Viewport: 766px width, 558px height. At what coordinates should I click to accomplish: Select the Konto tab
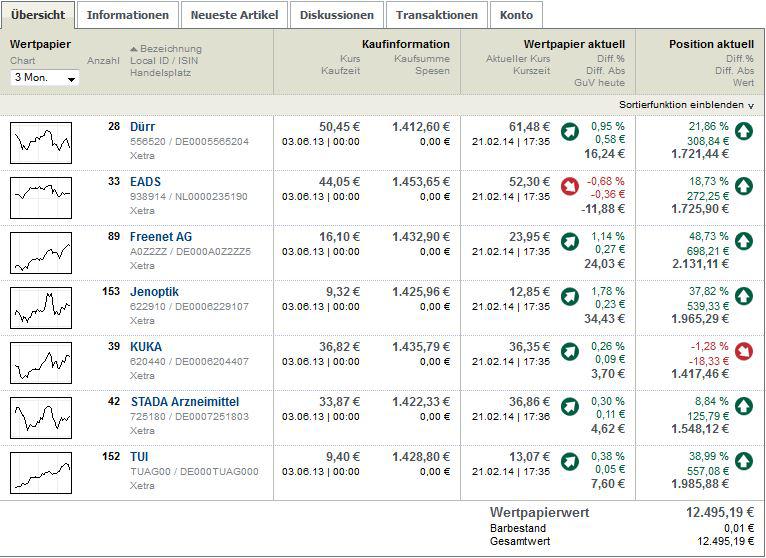(x=516, y=15)
